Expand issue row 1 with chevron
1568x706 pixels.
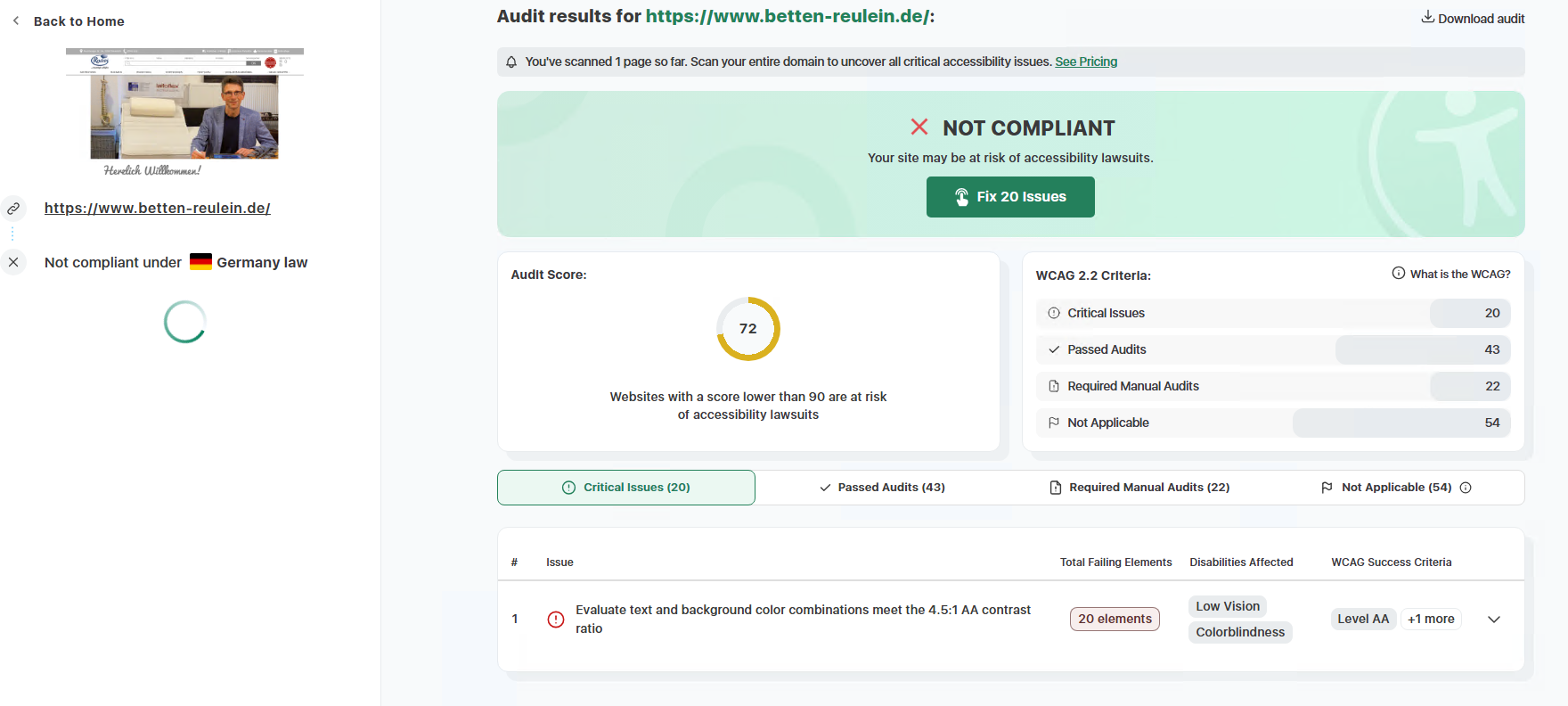(1494, 620)
